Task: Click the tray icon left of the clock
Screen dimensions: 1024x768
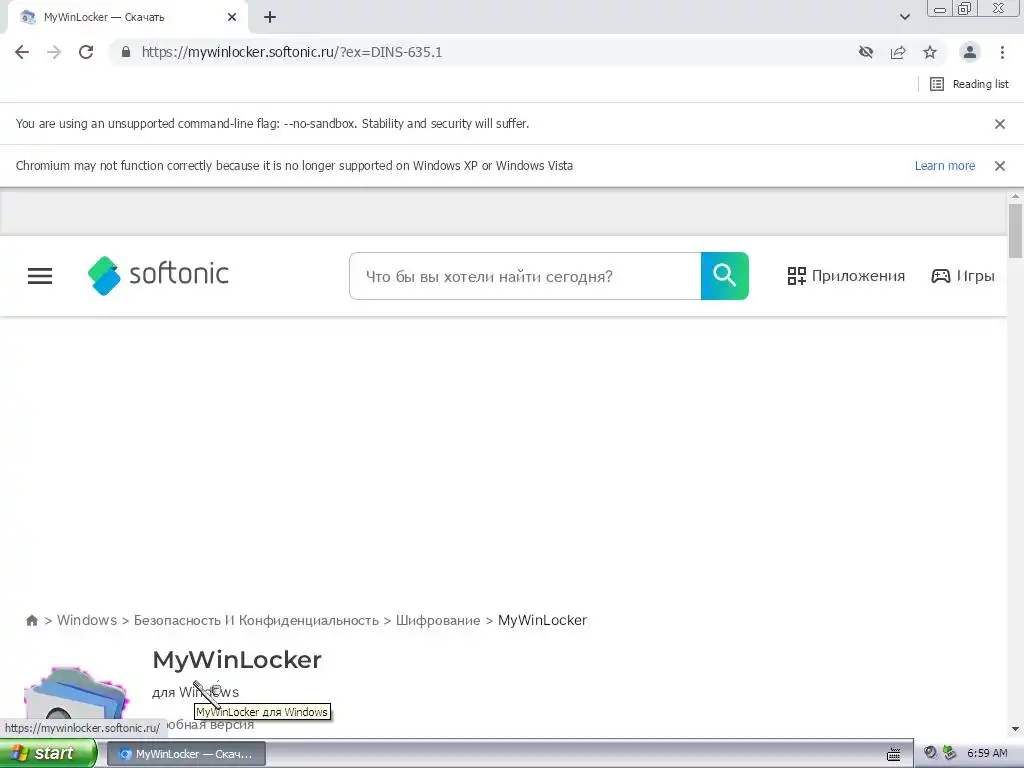Action: pyautogui.click(x=950, y=753)
